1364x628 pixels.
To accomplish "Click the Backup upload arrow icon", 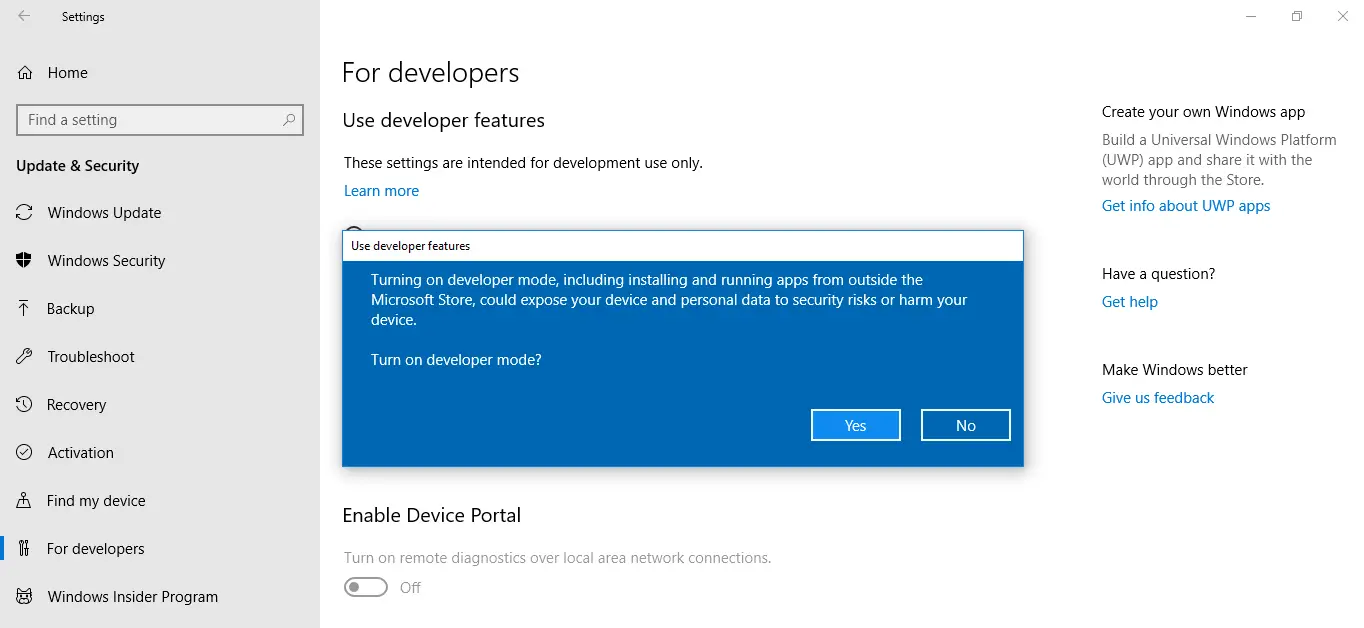I will click(25, 308).
